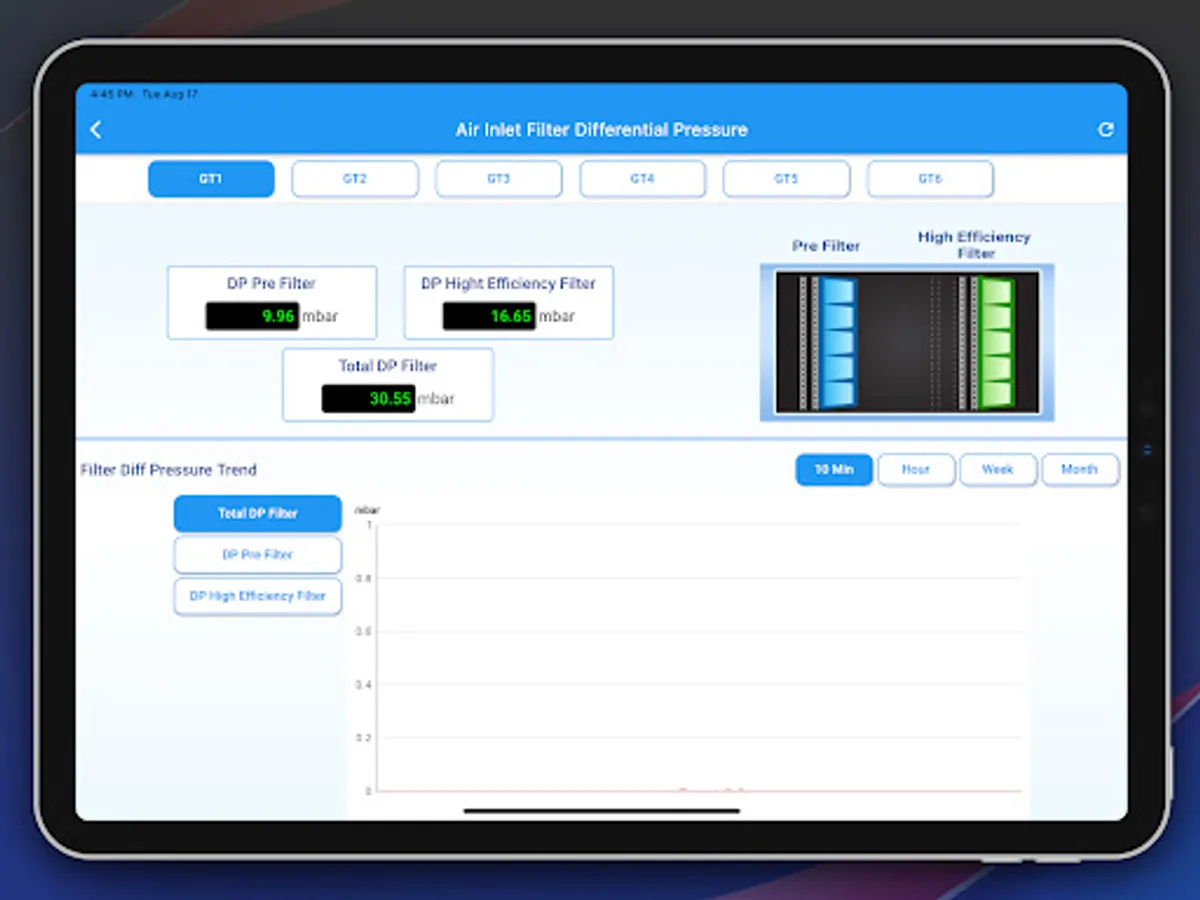Show DP Pre Filter trend
The height and width of the screenshot is (900, 1200).
pos(258,554)
